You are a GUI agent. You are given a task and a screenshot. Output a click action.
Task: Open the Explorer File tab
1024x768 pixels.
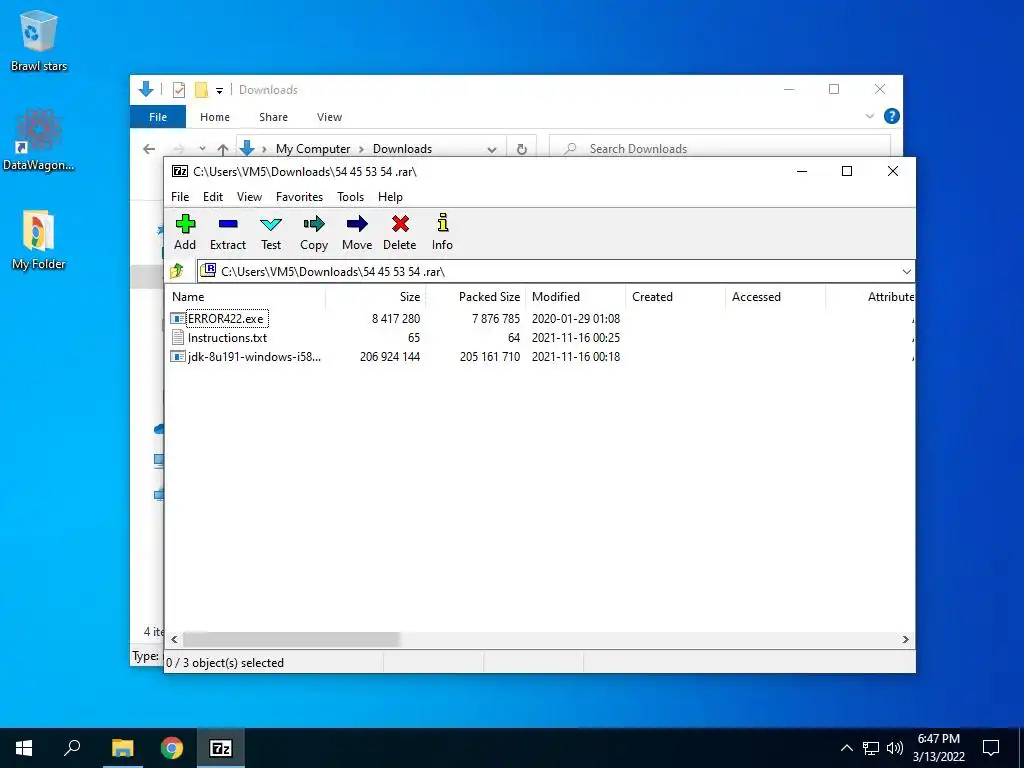click(x=158, y=117)
